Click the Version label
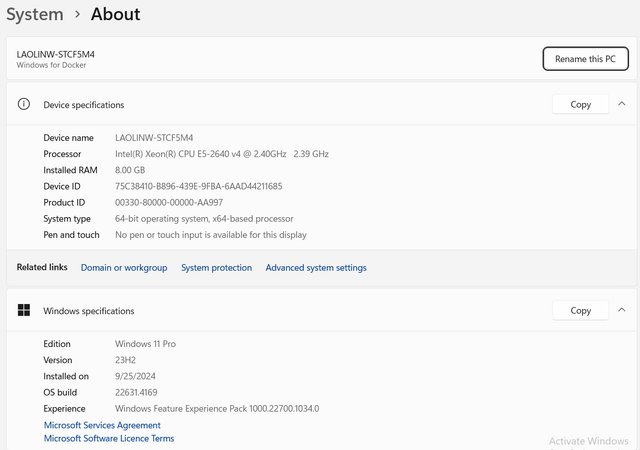This screenshot has width=640, height=450. 58,360
